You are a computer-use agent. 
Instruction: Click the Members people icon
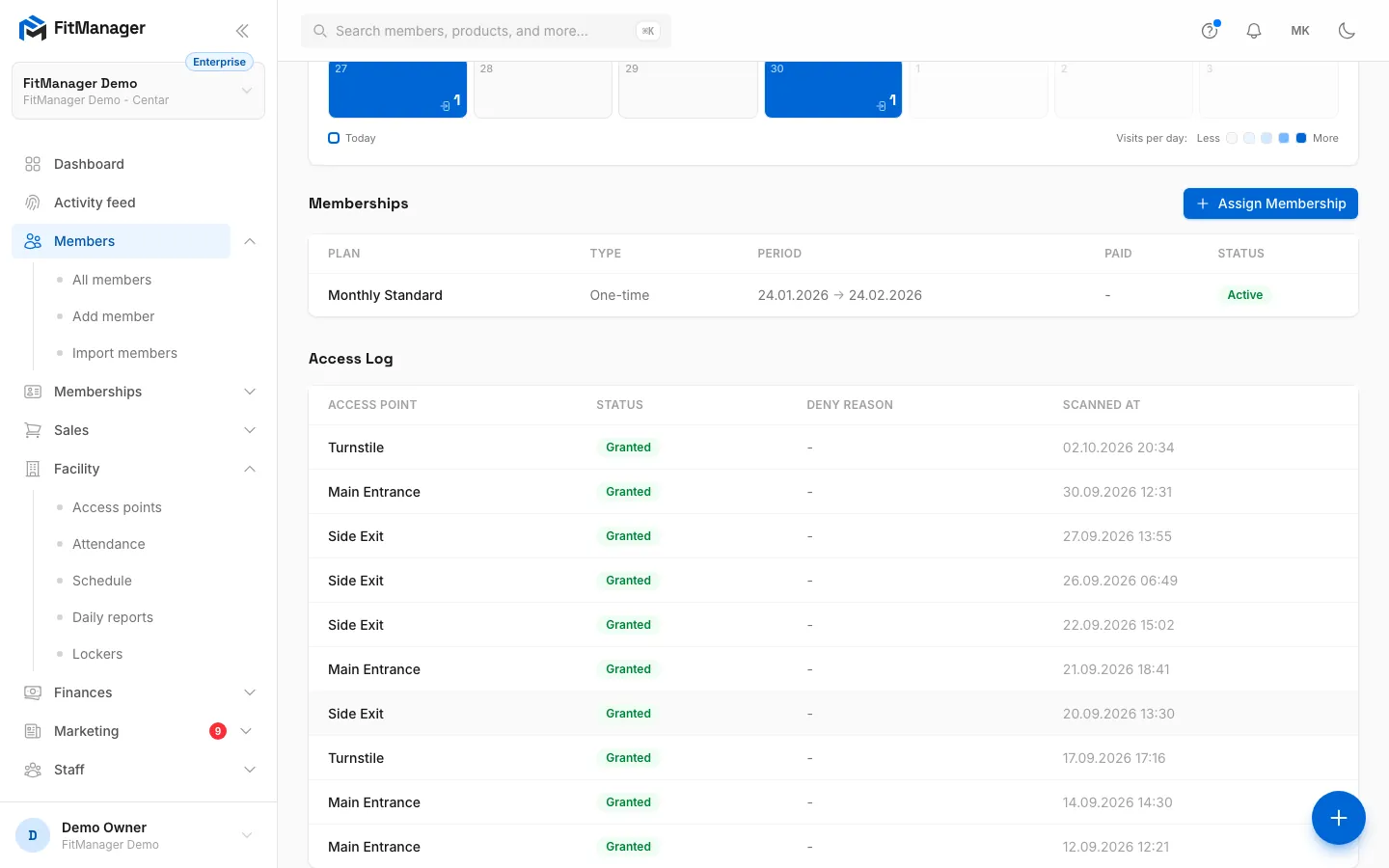[x=33, y=241]
